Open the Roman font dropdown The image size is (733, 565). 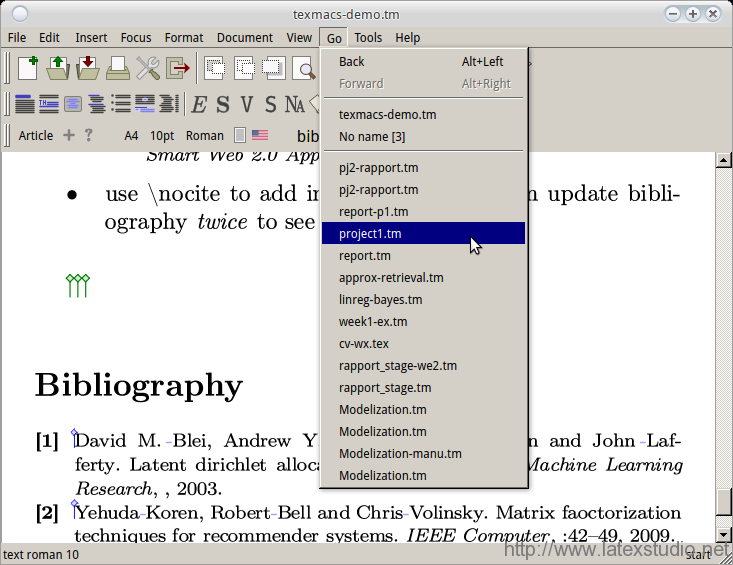point(205,136)
